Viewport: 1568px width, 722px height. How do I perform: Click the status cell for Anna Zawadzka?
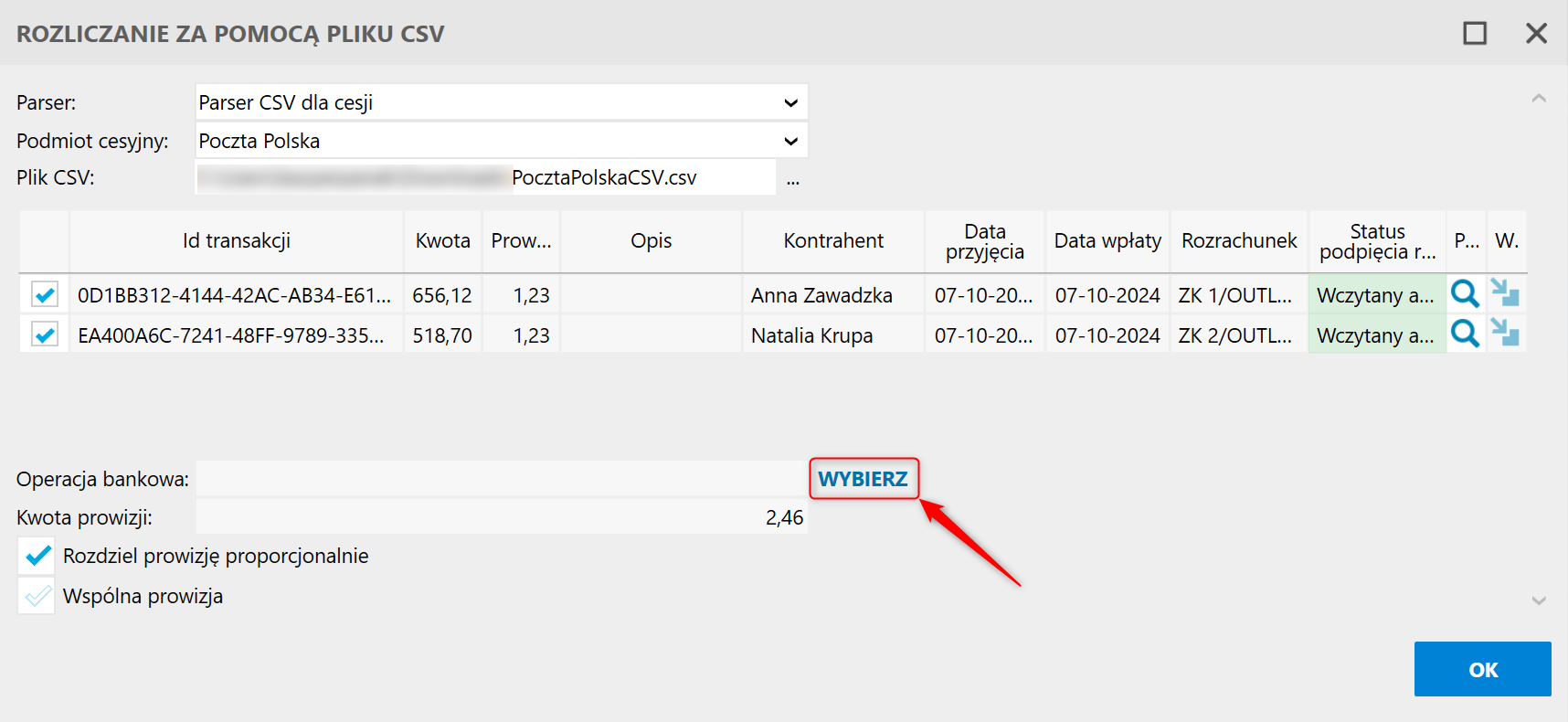click(x=1378, y=295)
